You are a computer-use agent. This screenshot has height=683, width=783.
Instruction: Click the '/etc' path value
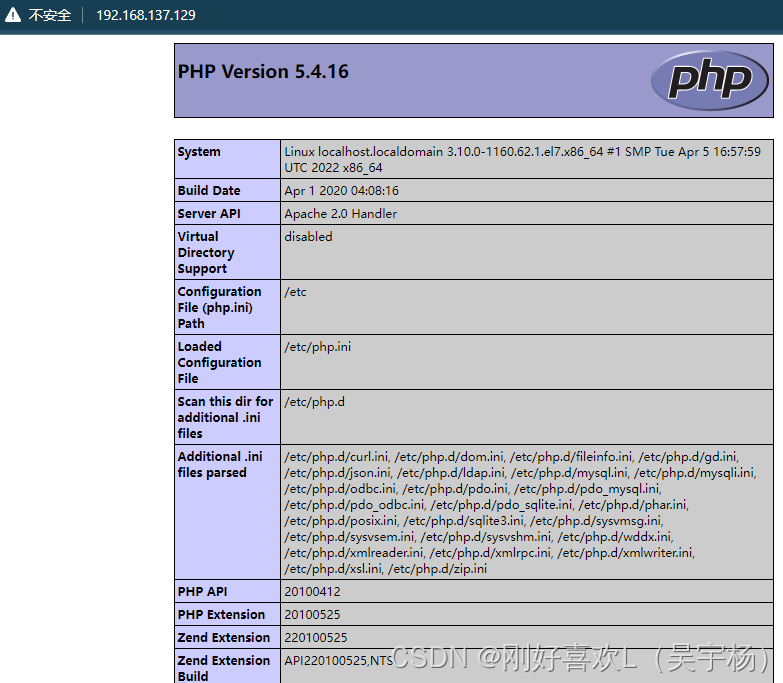(295, 292)
